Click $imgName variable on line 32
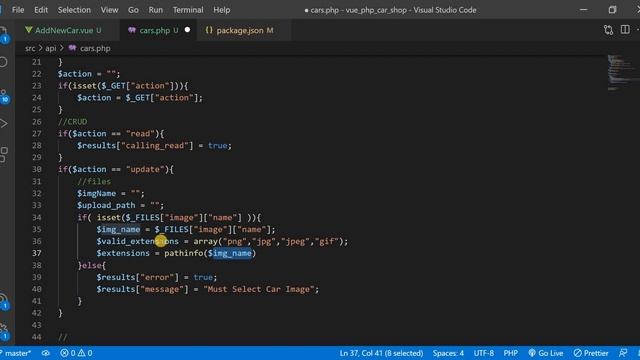640x360 pixels. point(96,193)
